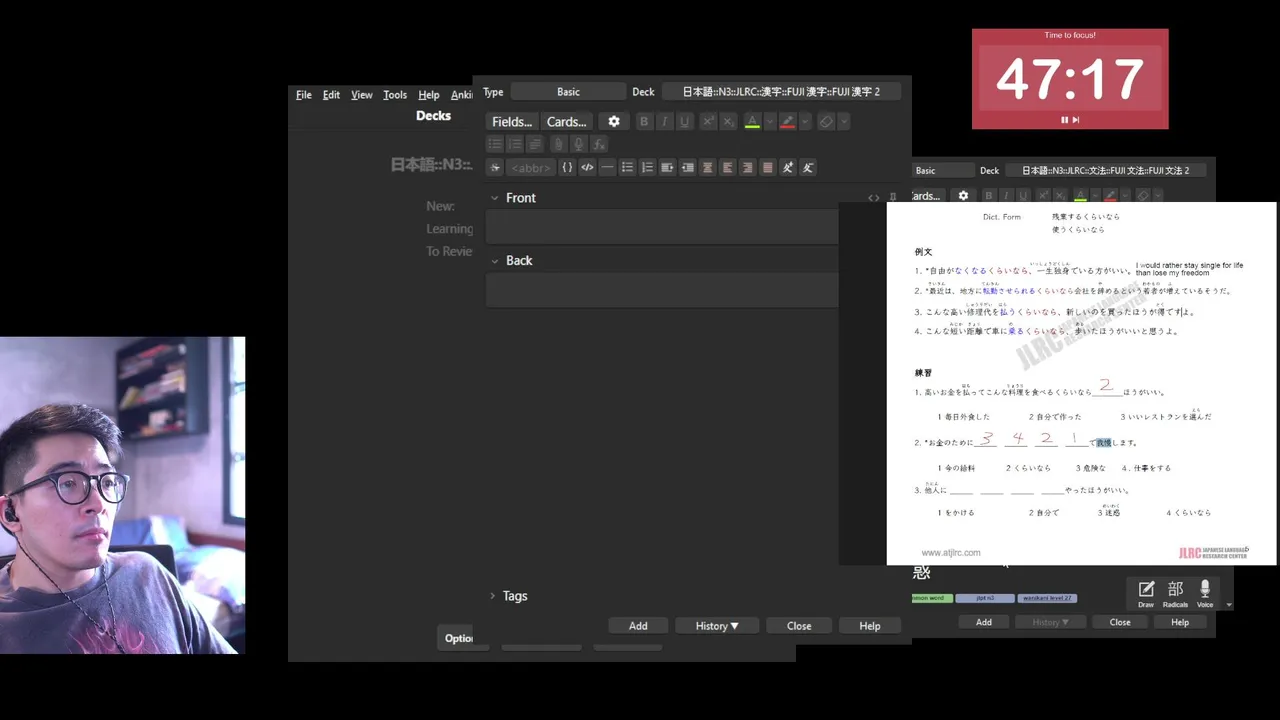Insert unordered list from second toolbar row
This screenshot has height=720, width=1280.
495,144
